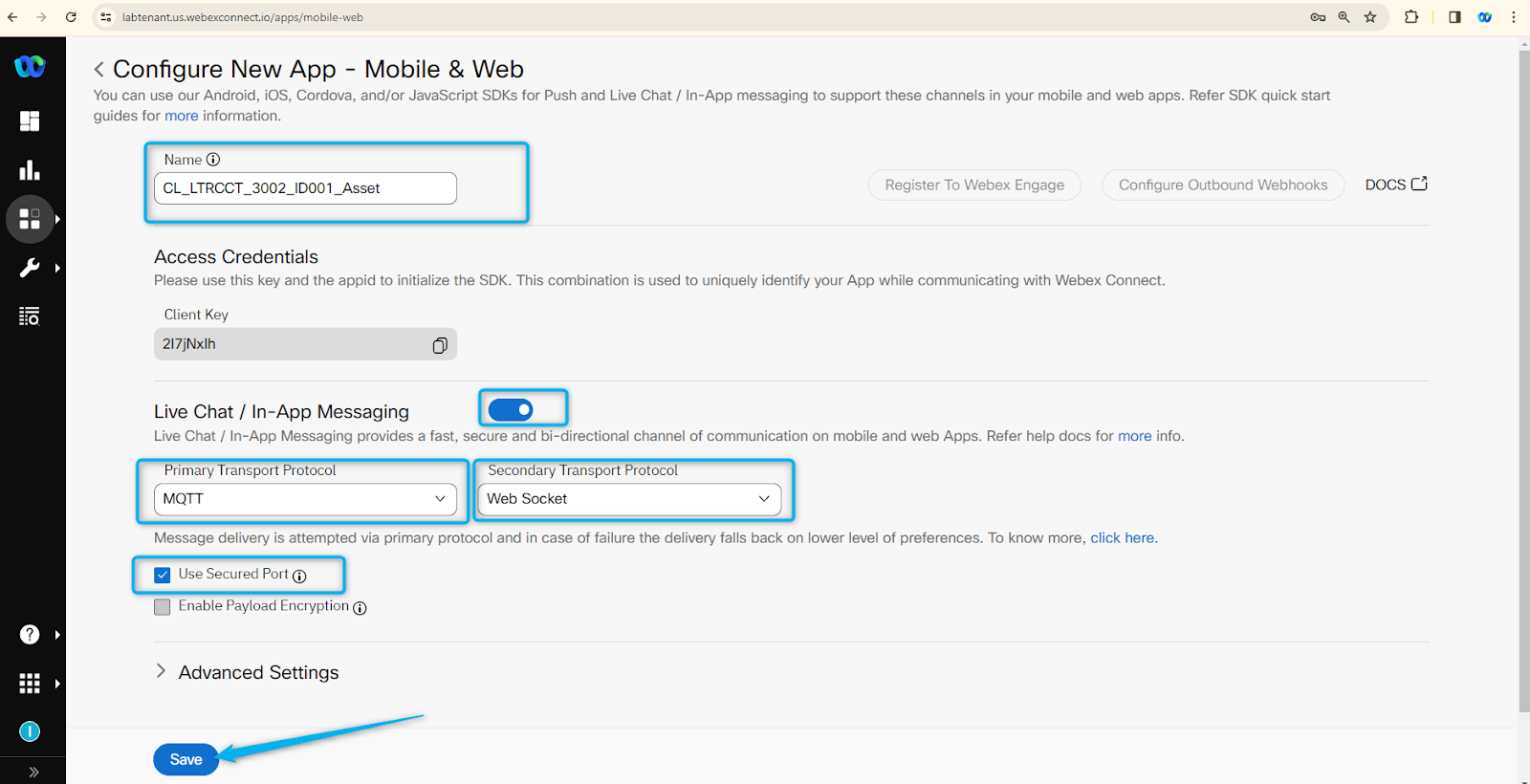Click the Client Key field

(x=305, y=344)
